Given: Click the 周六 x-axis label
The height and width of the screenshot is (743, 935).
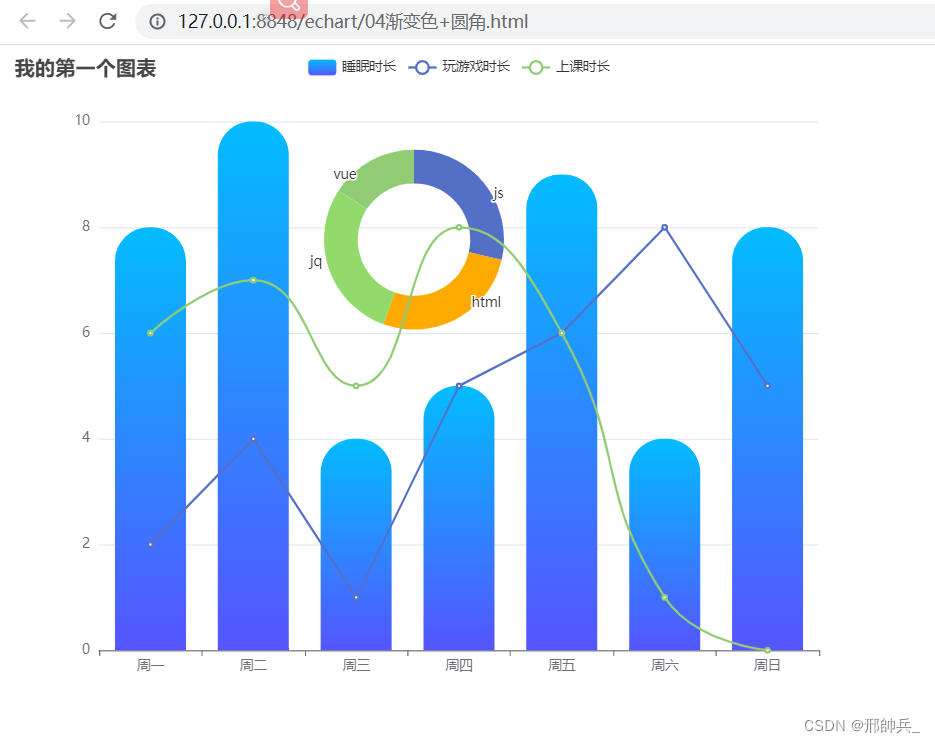Looking at the screenshot, I should pos(664,665).
